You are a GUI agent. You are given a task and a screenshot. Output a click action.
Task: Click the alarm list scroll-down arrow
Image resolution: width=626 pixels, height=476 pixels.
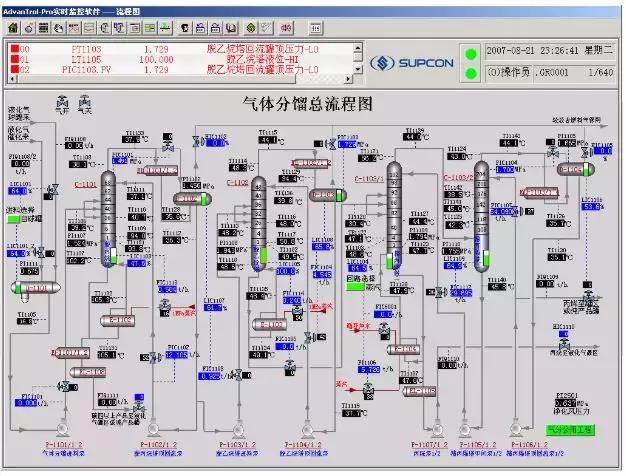[358, 69]
